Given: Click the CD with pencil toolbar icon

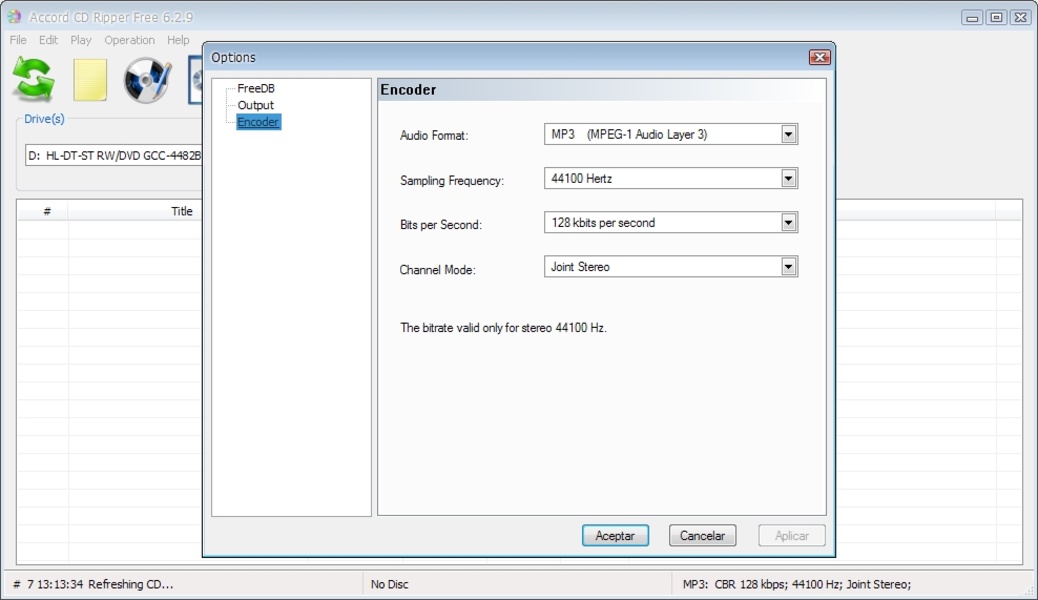Looking at the screenshot, I should [147, 80].
